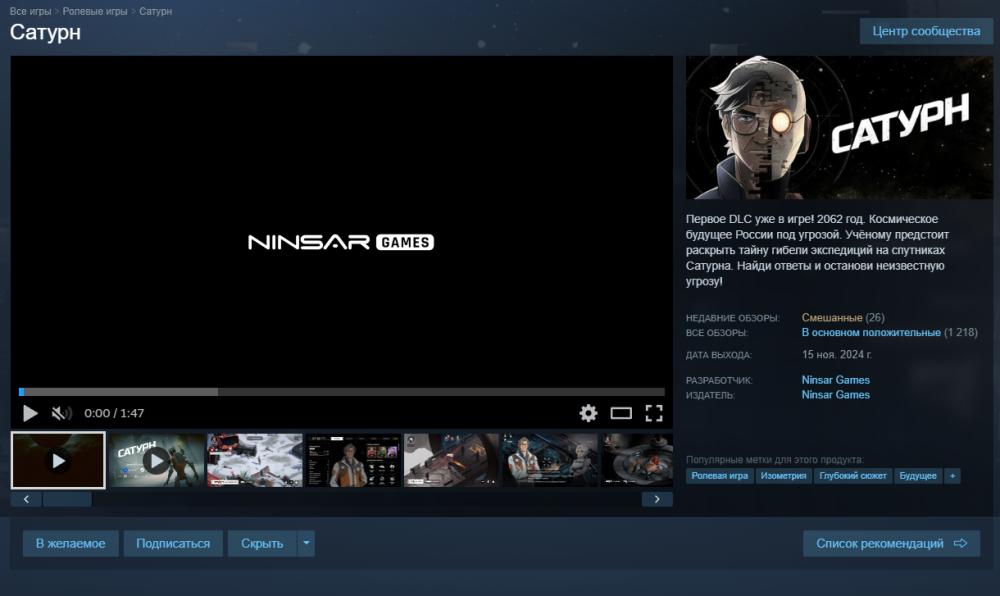Open Список рекомендаций queue
The image size is (1000, 596).
pos(892,544)
